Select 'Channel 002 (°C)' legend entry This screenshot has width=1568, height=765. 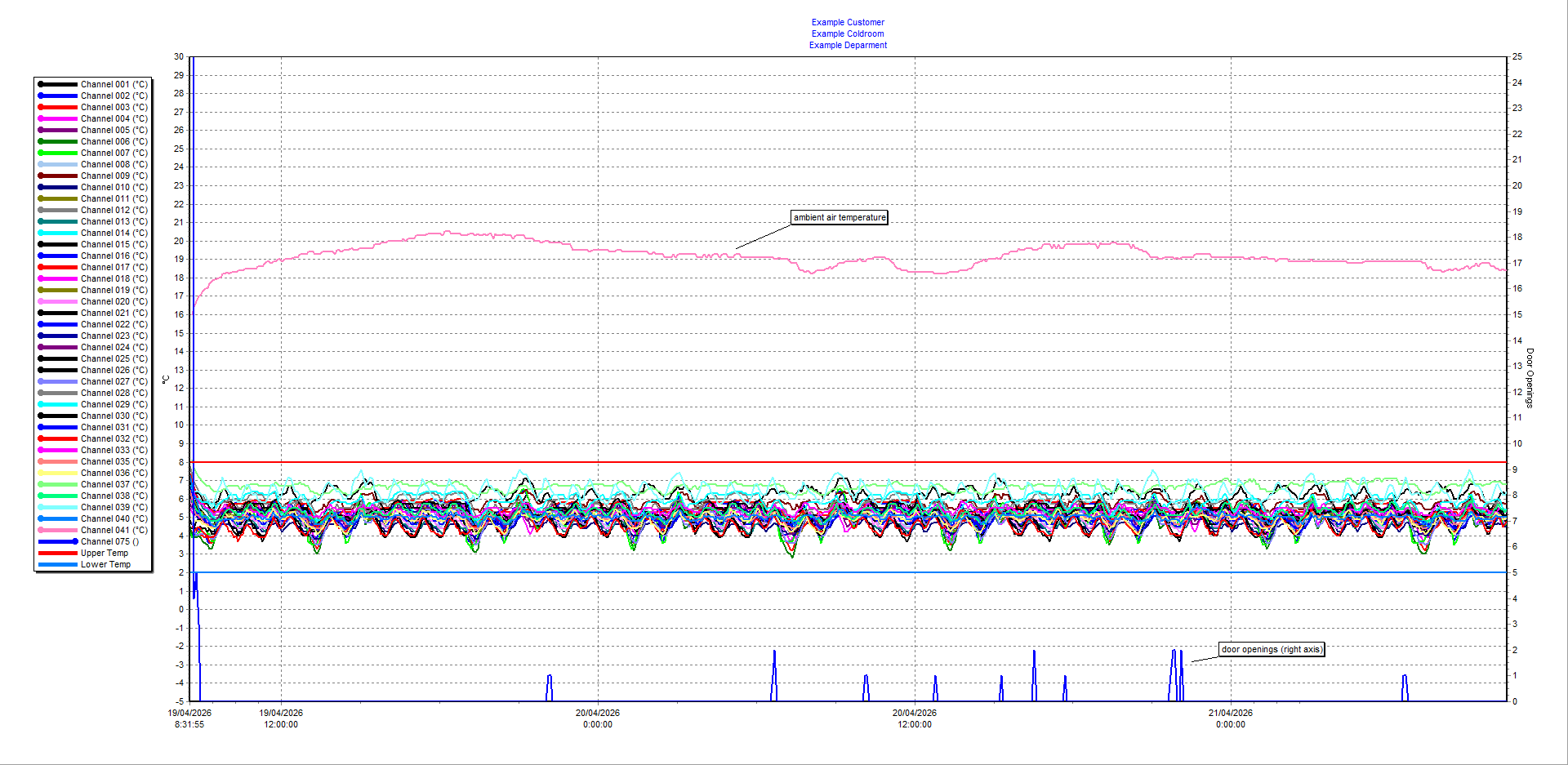tap(93, 96)
